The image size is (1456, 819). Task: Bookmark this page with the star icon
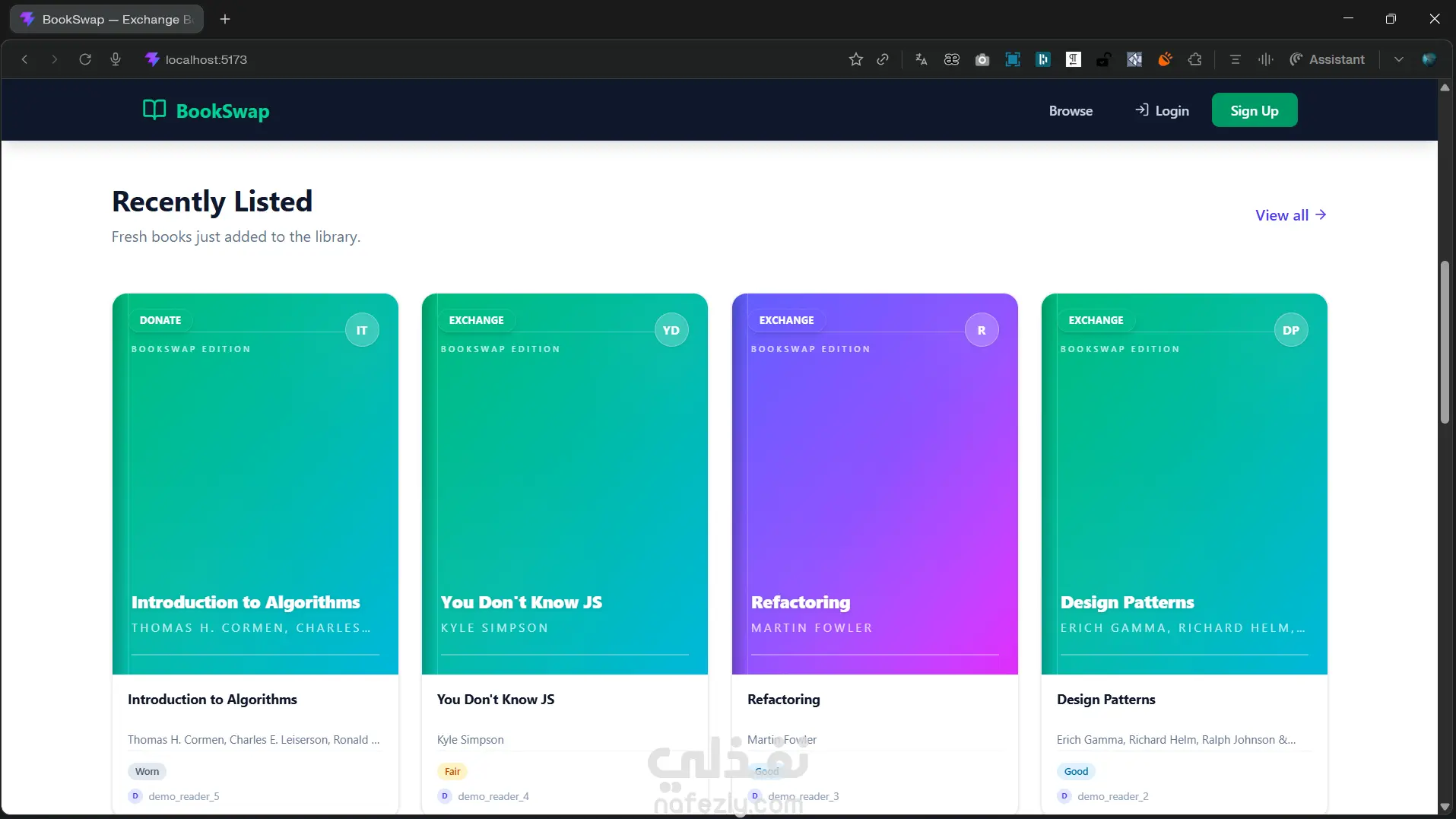coord(856,59)
